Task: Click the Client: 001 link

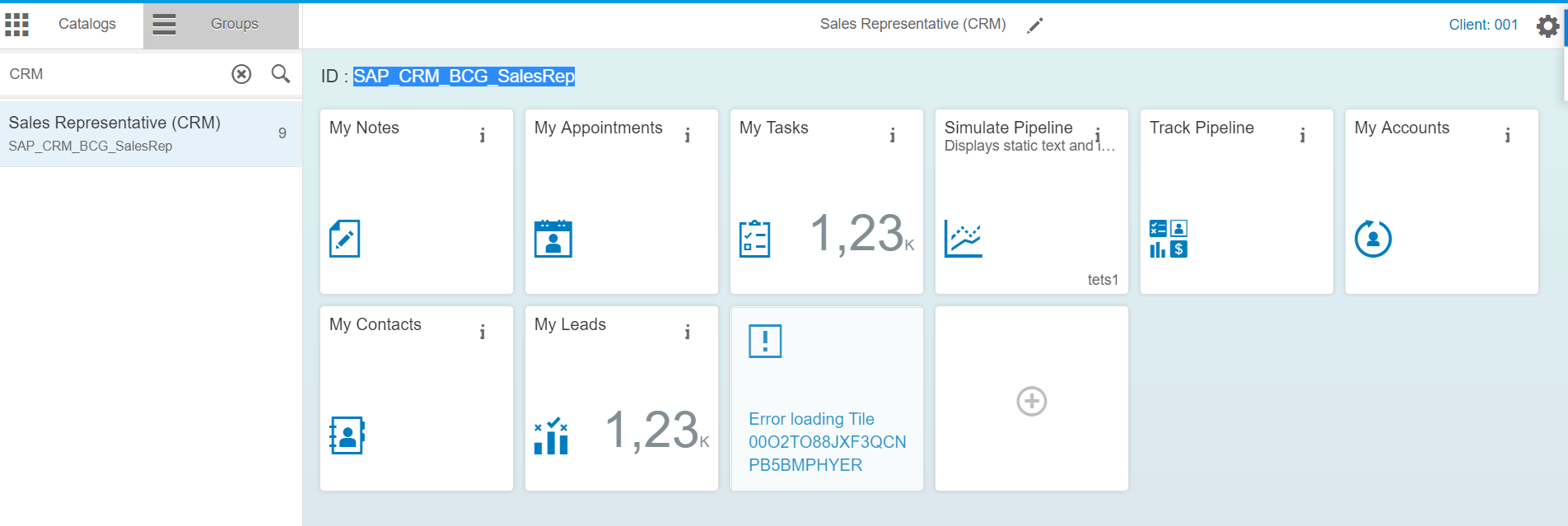Action: (x=1482, y=25)
